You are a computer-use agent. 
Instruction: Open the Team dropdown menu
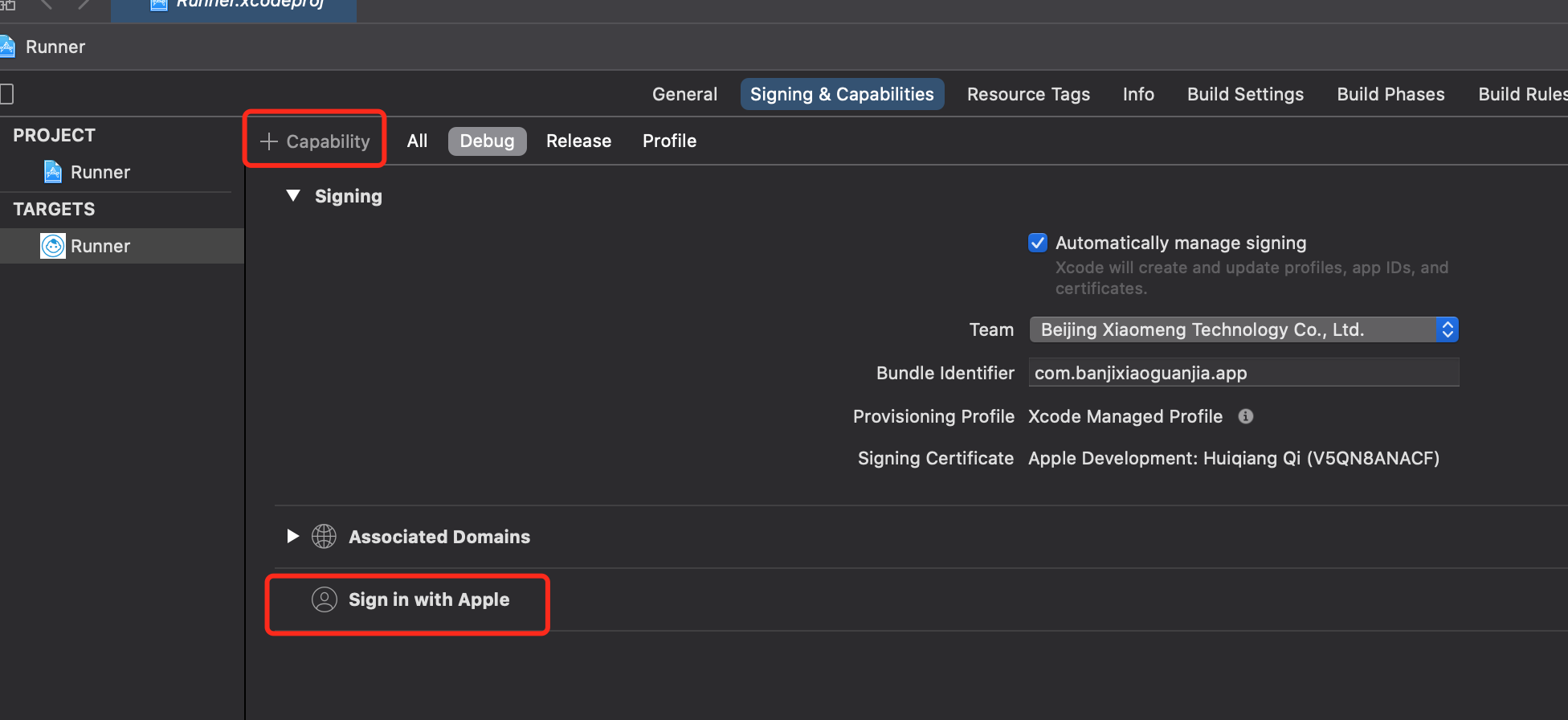pyautogui.click(x=1243, y=329)
